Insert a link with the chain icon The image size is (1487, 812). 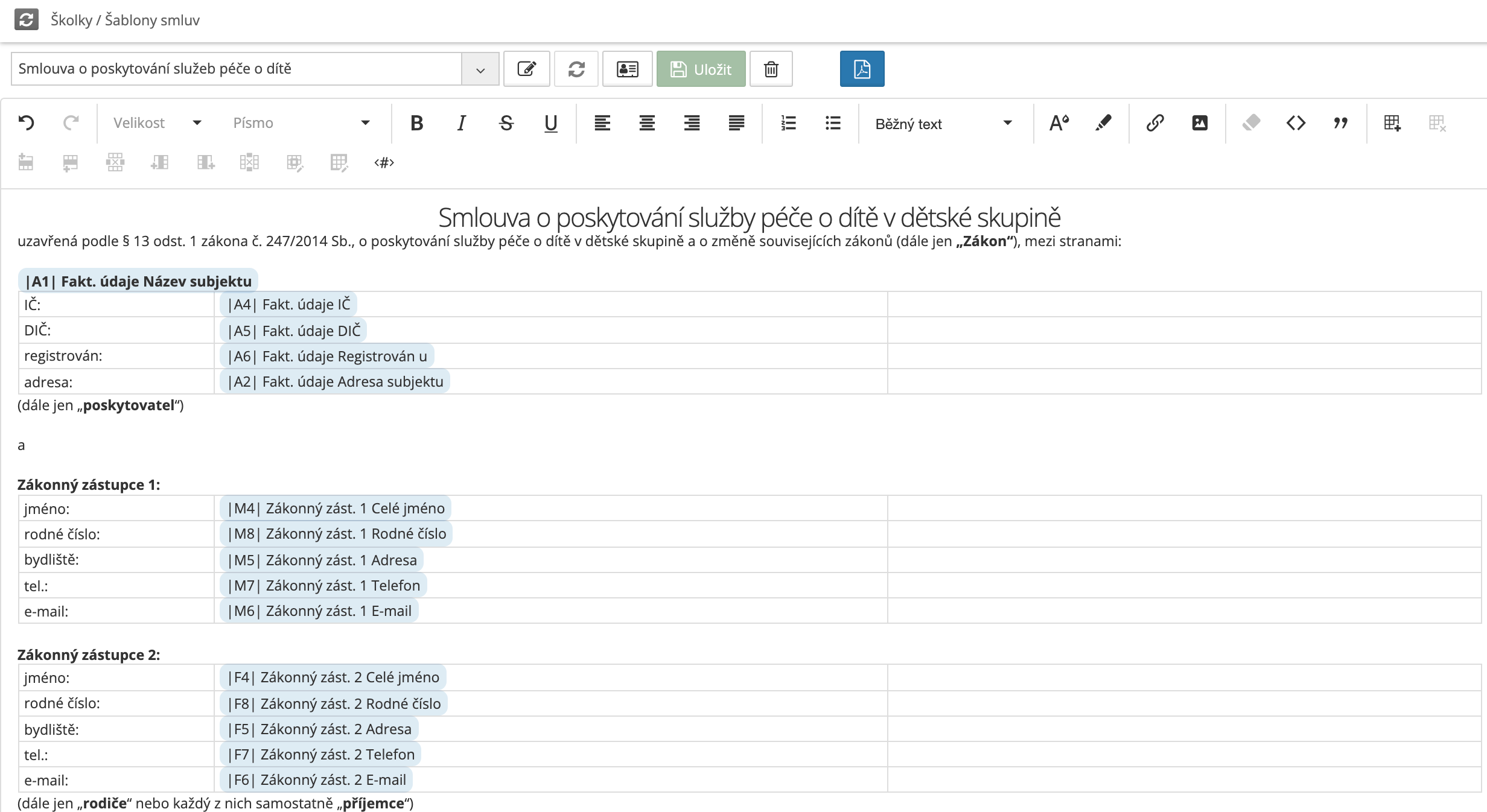click(x=1154, y=123)
